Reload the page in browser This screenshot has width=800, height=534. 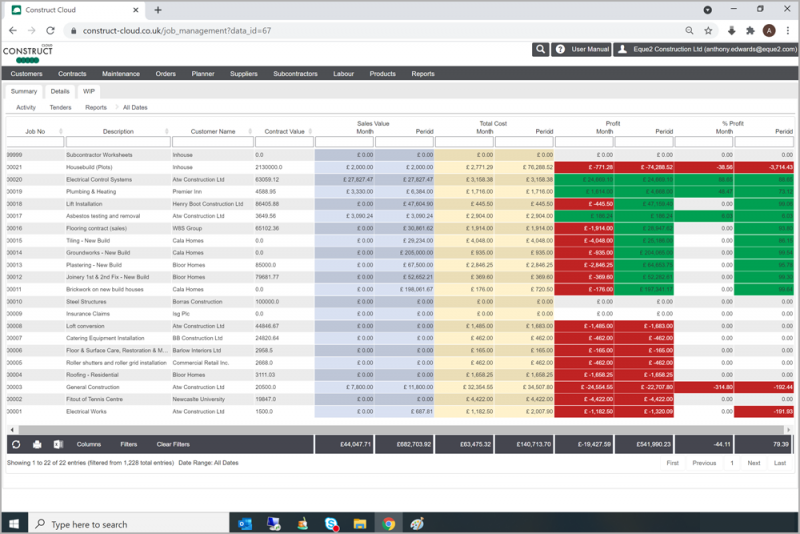coord(50,31)
